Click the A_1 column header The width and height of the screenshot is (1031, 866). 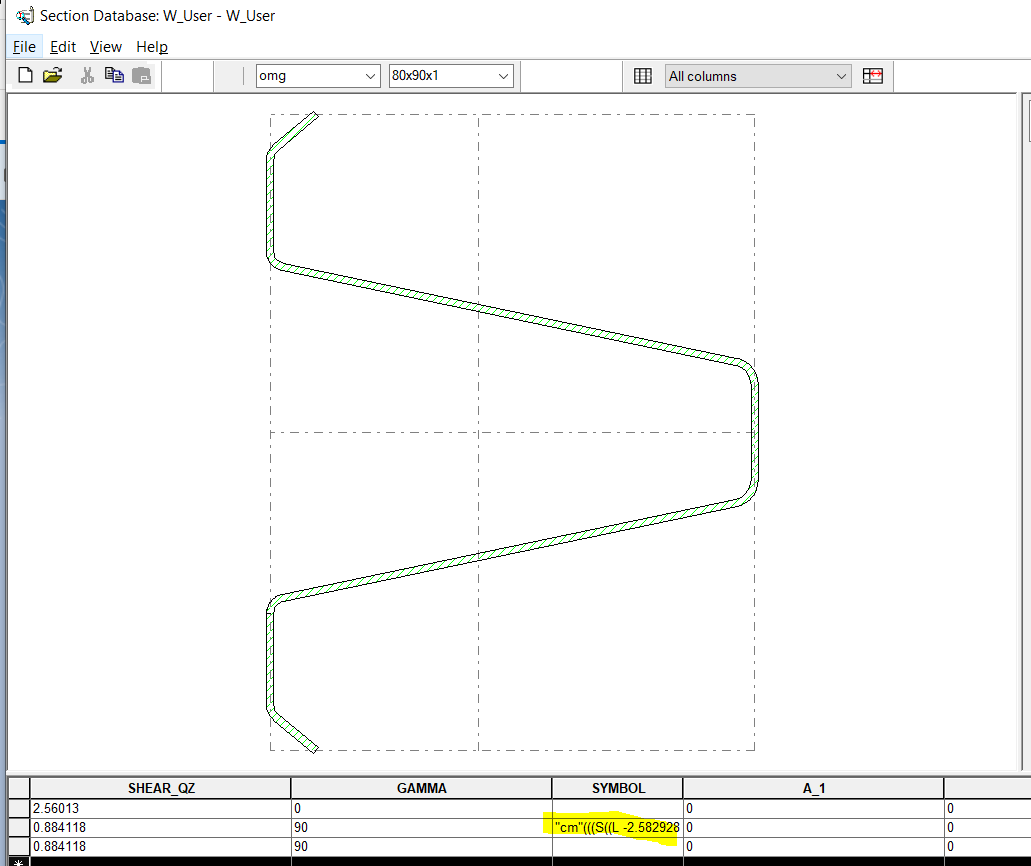pos(813,788)
